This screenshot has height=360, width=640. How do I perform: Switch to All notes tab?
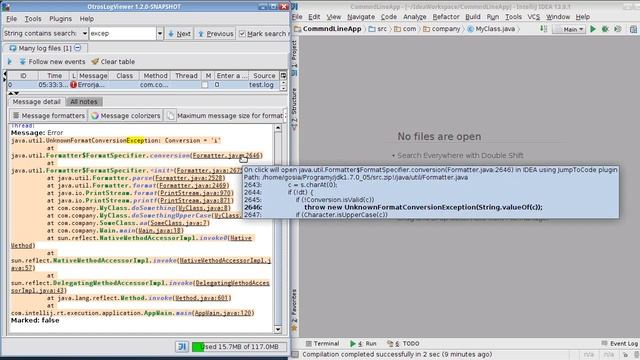pos(84,102)
